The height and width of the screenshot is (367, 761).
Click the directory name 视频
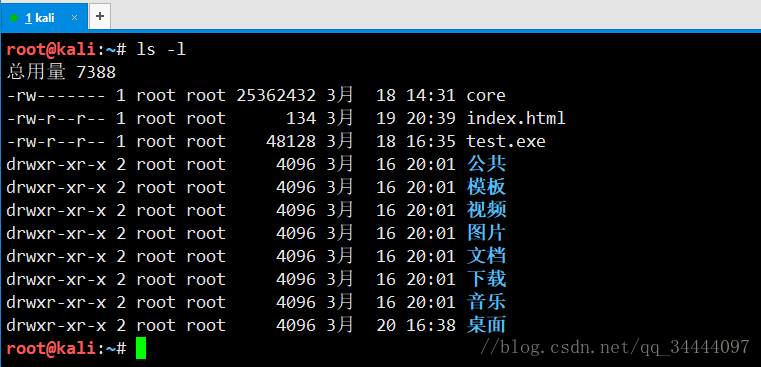(x=486, y=210)
